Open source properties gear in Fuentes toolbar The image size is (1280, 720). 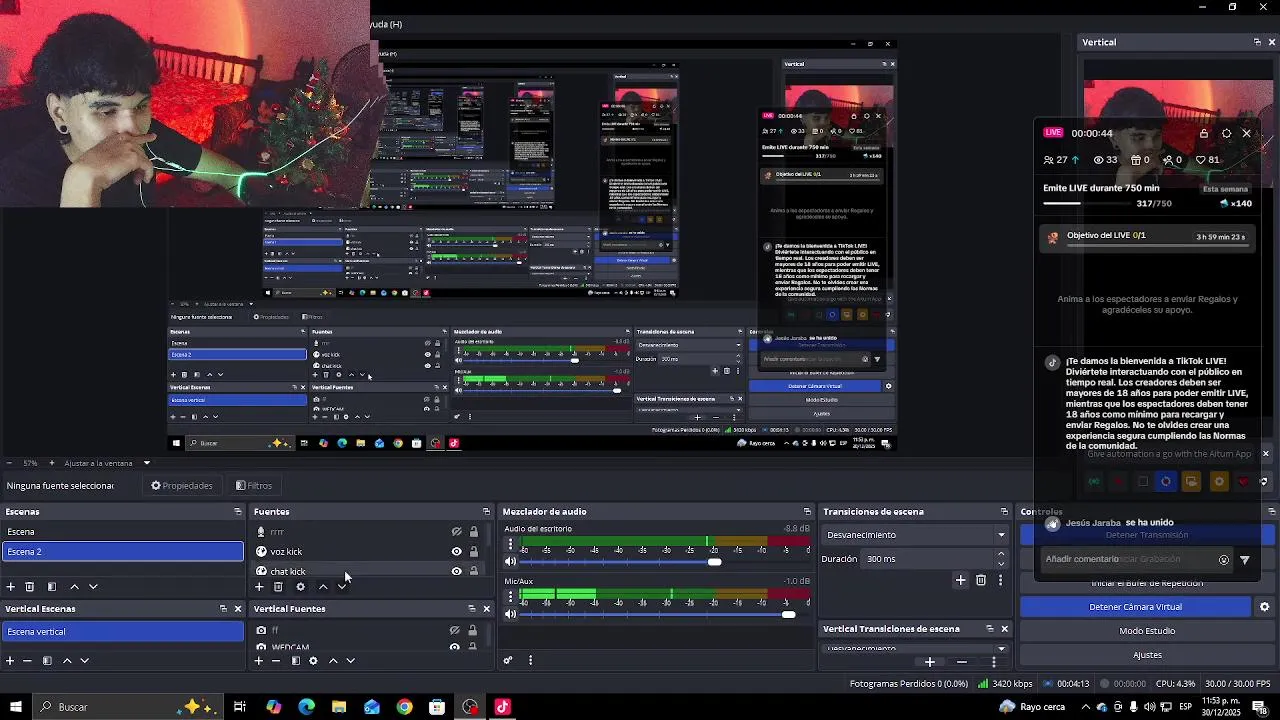300,587
